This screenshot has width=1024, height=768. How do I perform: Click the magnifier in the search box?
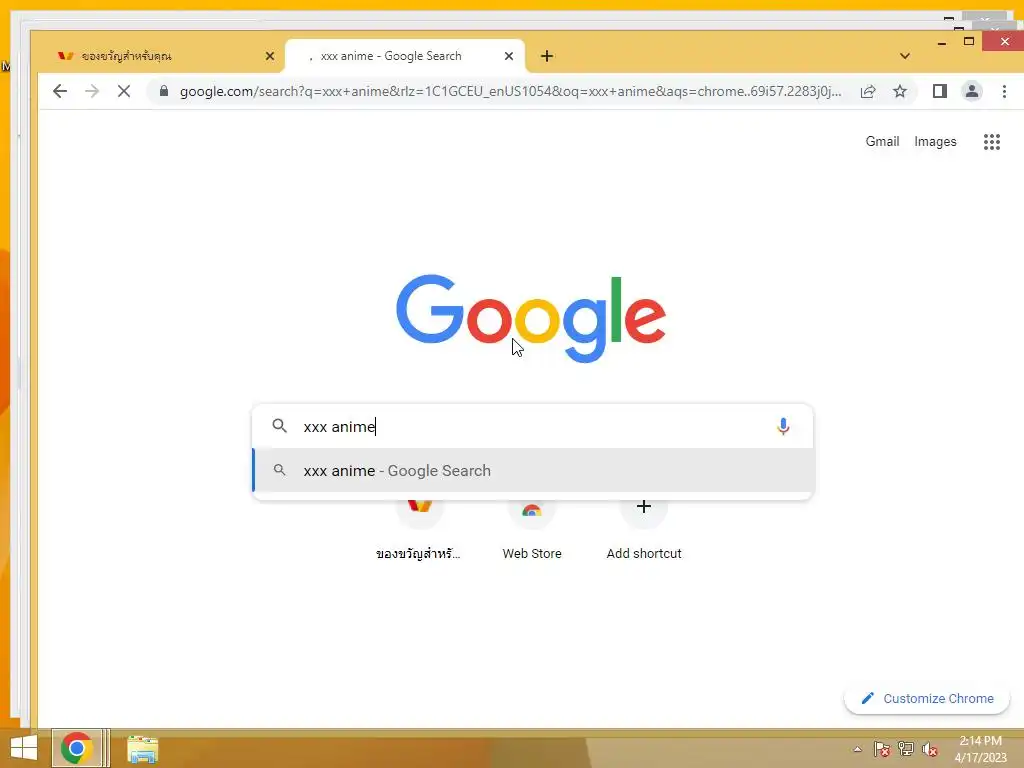click(280, 426)
